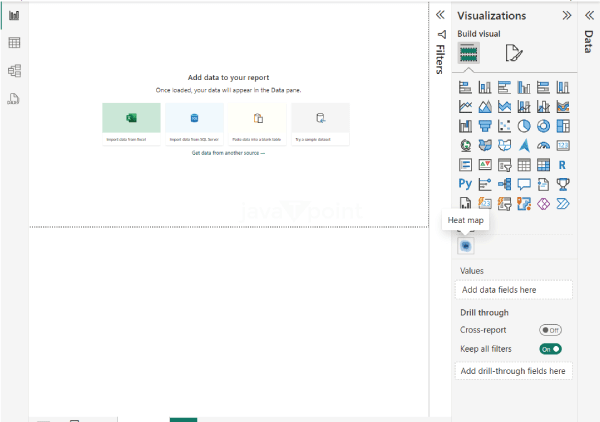Screen dimensions: 600x422
Task: Select the Table visual
Action: coord(524,165)
